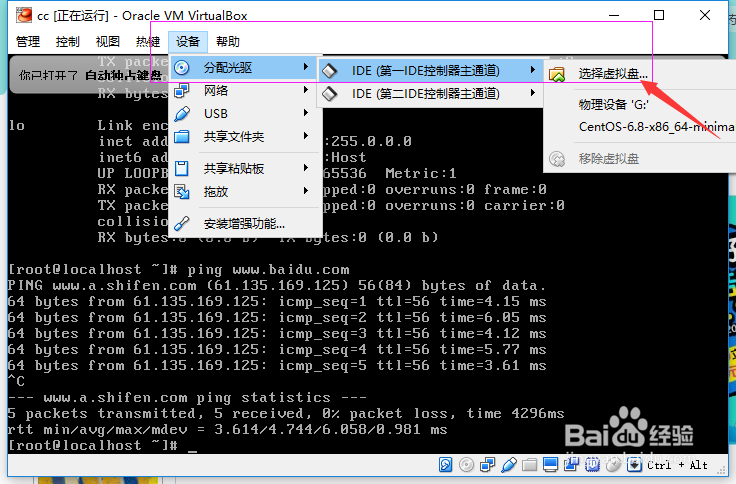Click the rtt min/avg/max/mdev terminal line
This screenshot has height=484, width=736.
click(228, 430)
